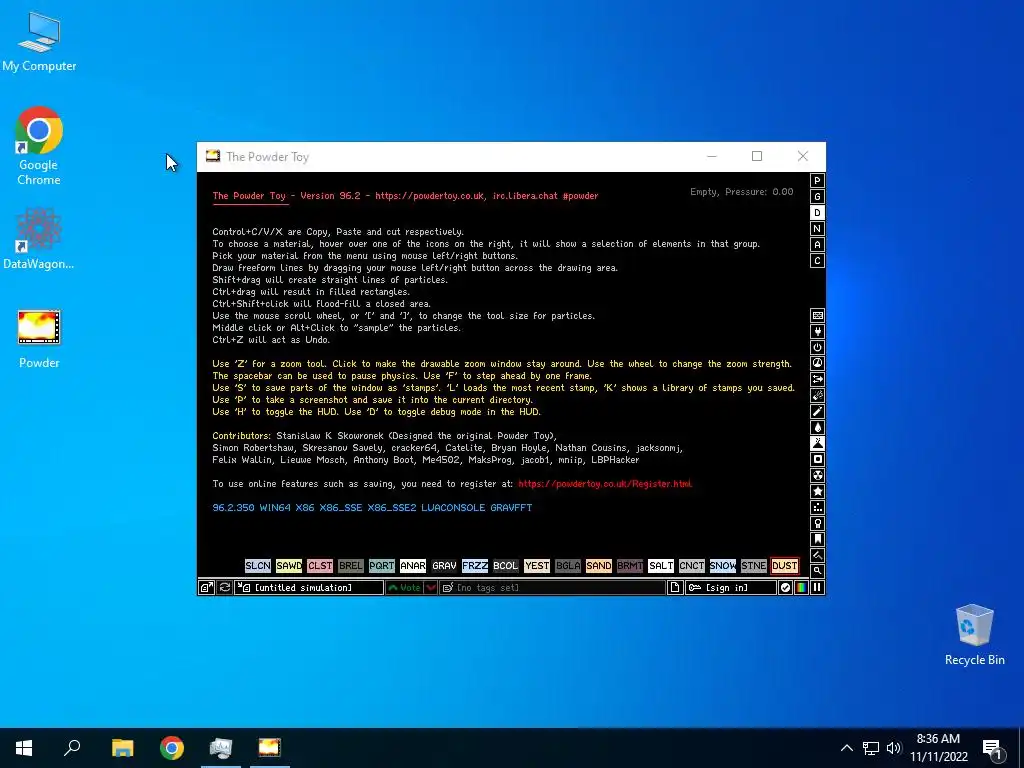Open the Electronics plug icon section
The image size is (1024, 768).
[817, 331]
